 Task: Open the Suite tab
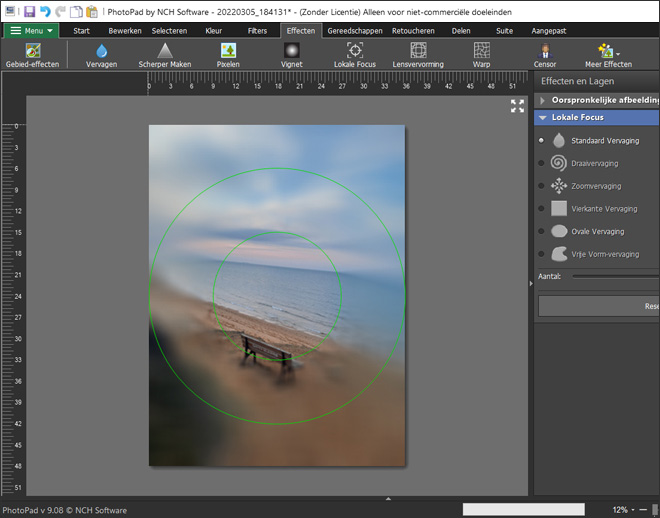tap(504, 31)
